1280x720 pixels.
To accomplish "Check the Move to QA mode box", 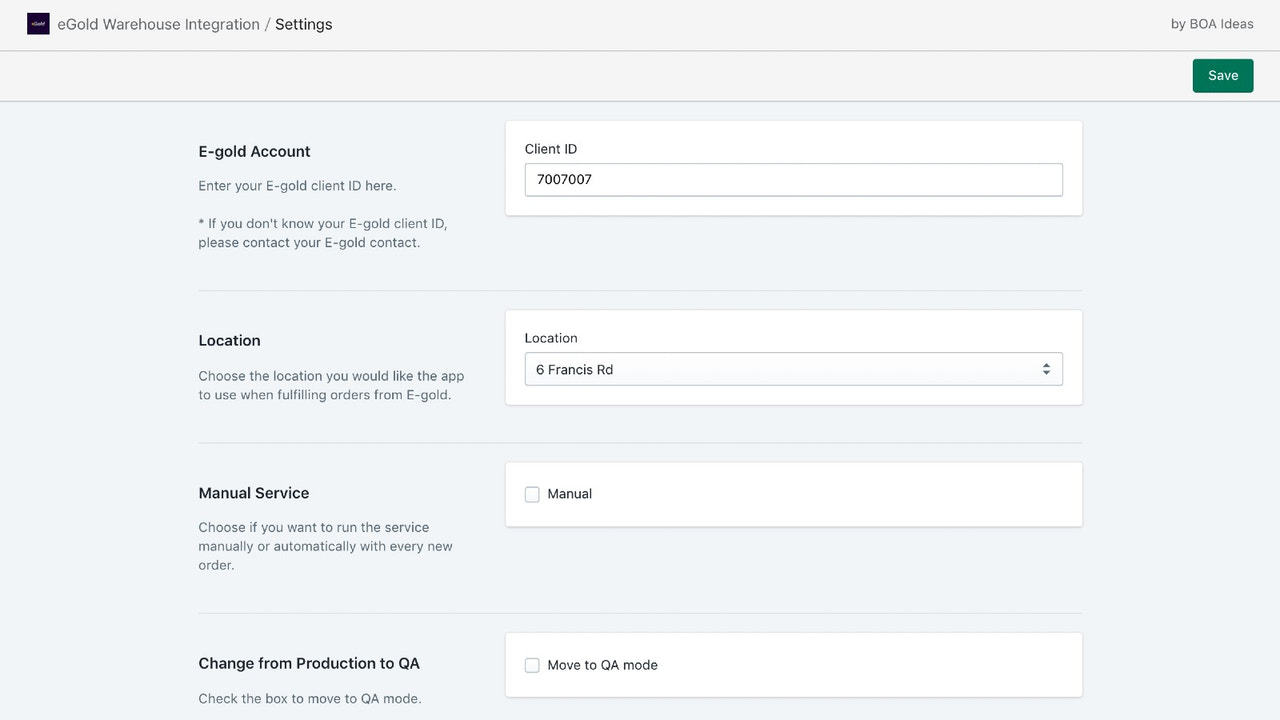I will 532,664.
